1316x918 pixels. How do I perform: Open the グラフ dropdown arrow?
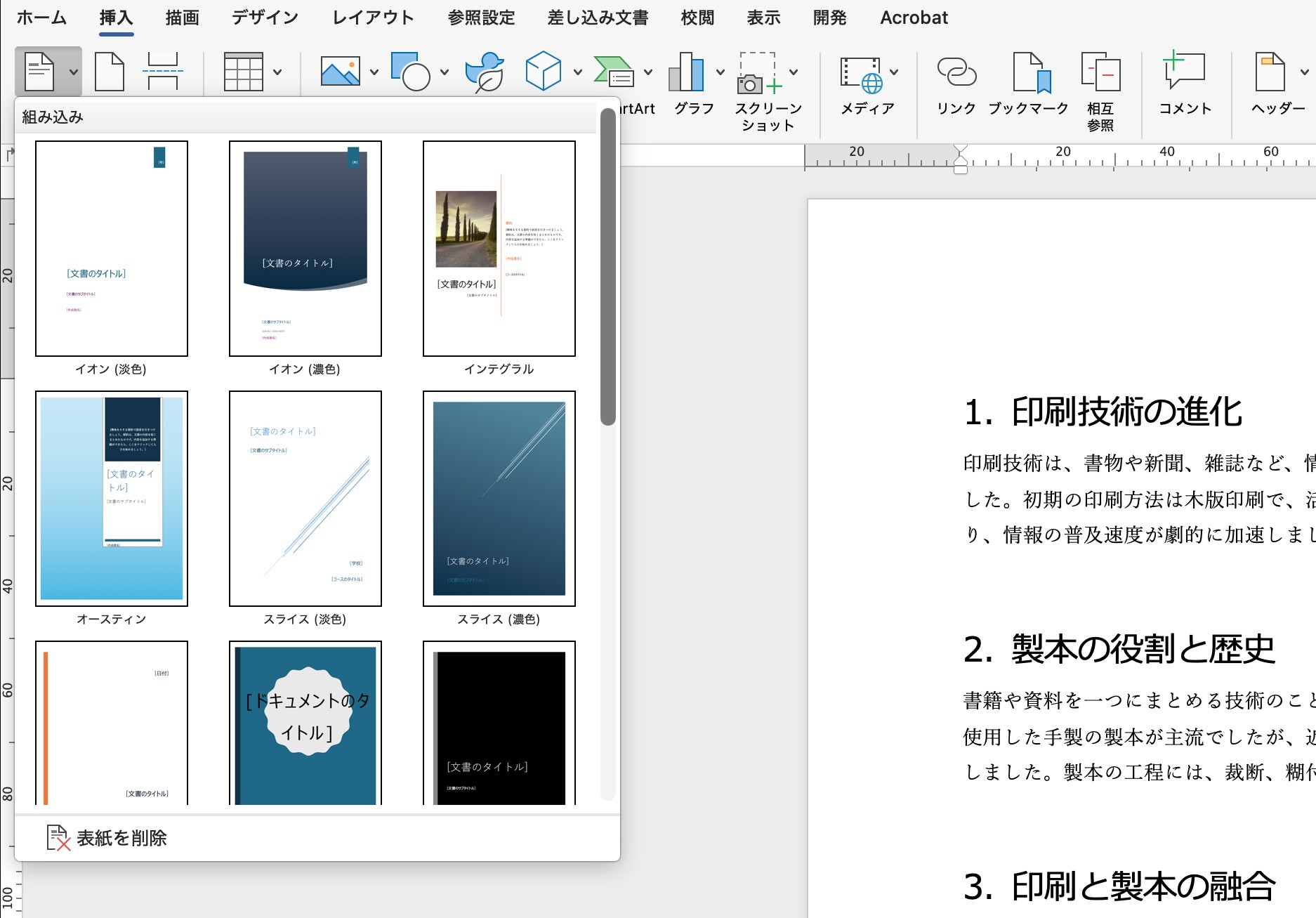pos(720,72)
